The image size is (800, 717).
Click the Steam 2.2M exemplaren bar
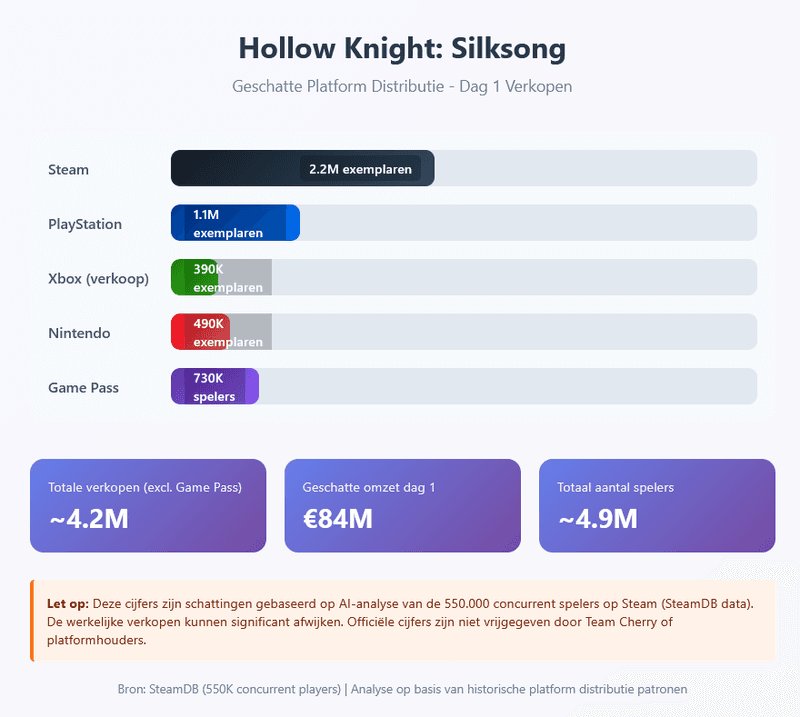pyautogui.click(x=302, y=168)
